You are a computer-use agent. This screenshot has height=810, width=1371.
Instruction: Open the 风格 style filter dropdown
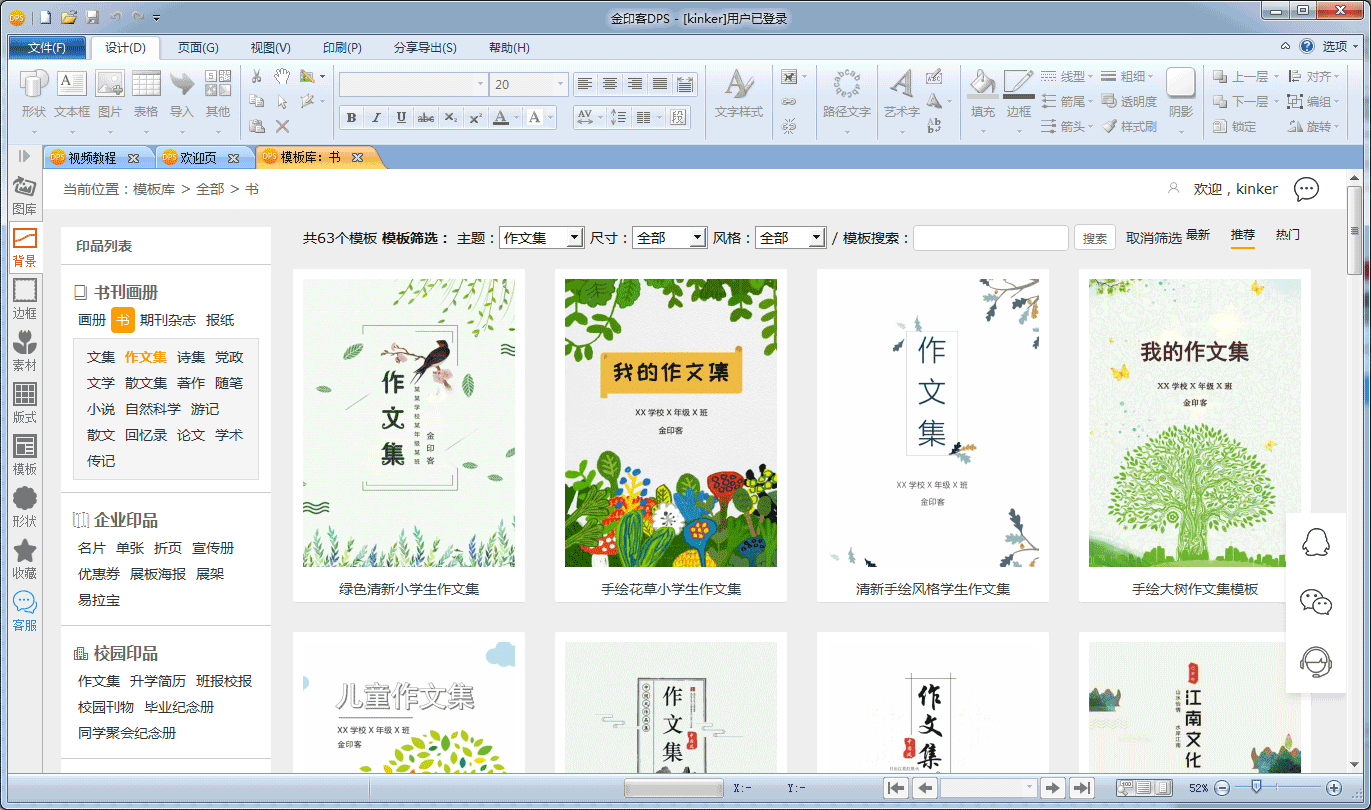[x=816, y=238]
